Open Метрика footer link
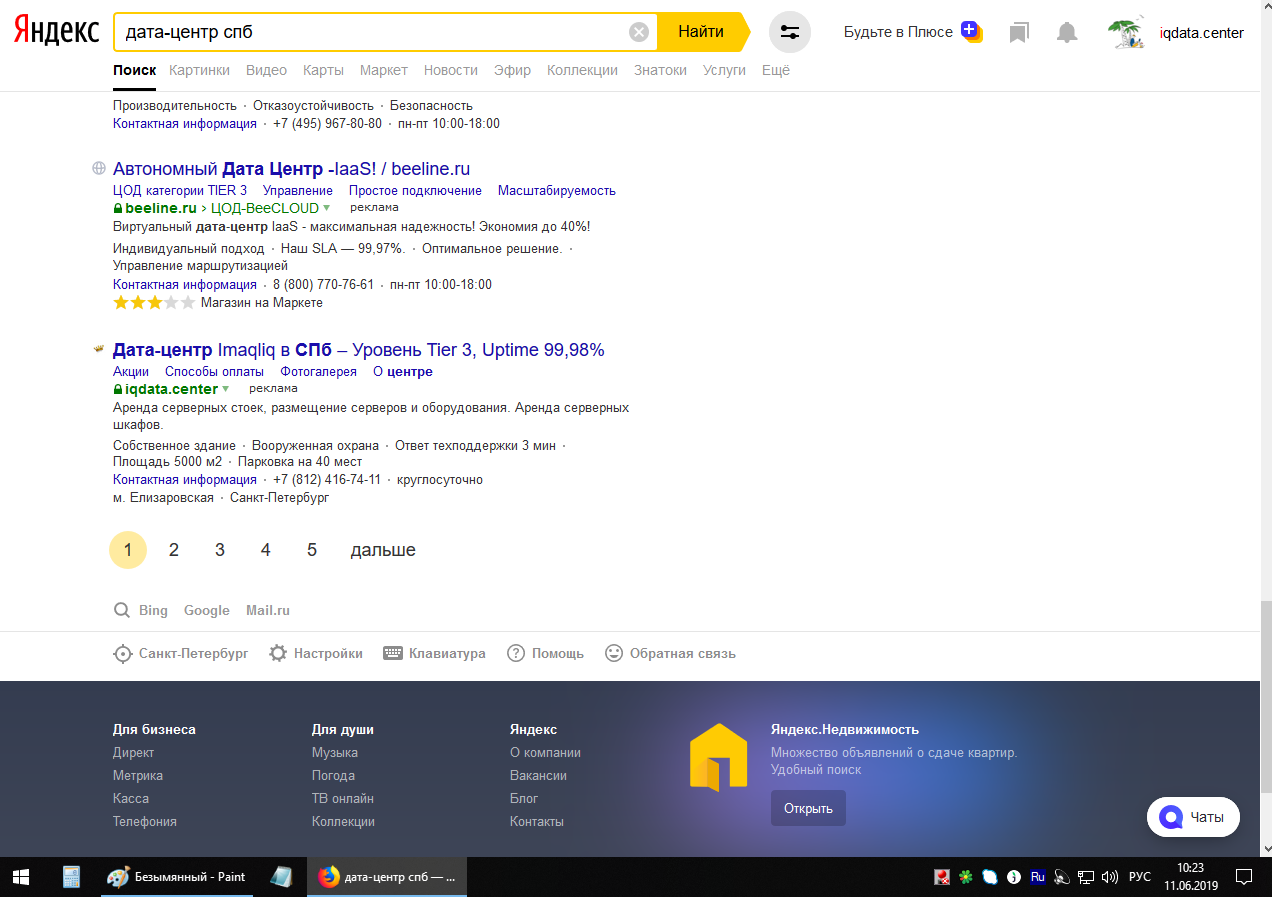The height and width of the screenshot is (897, 1272). pyautogui.click(x=138, y=775)
